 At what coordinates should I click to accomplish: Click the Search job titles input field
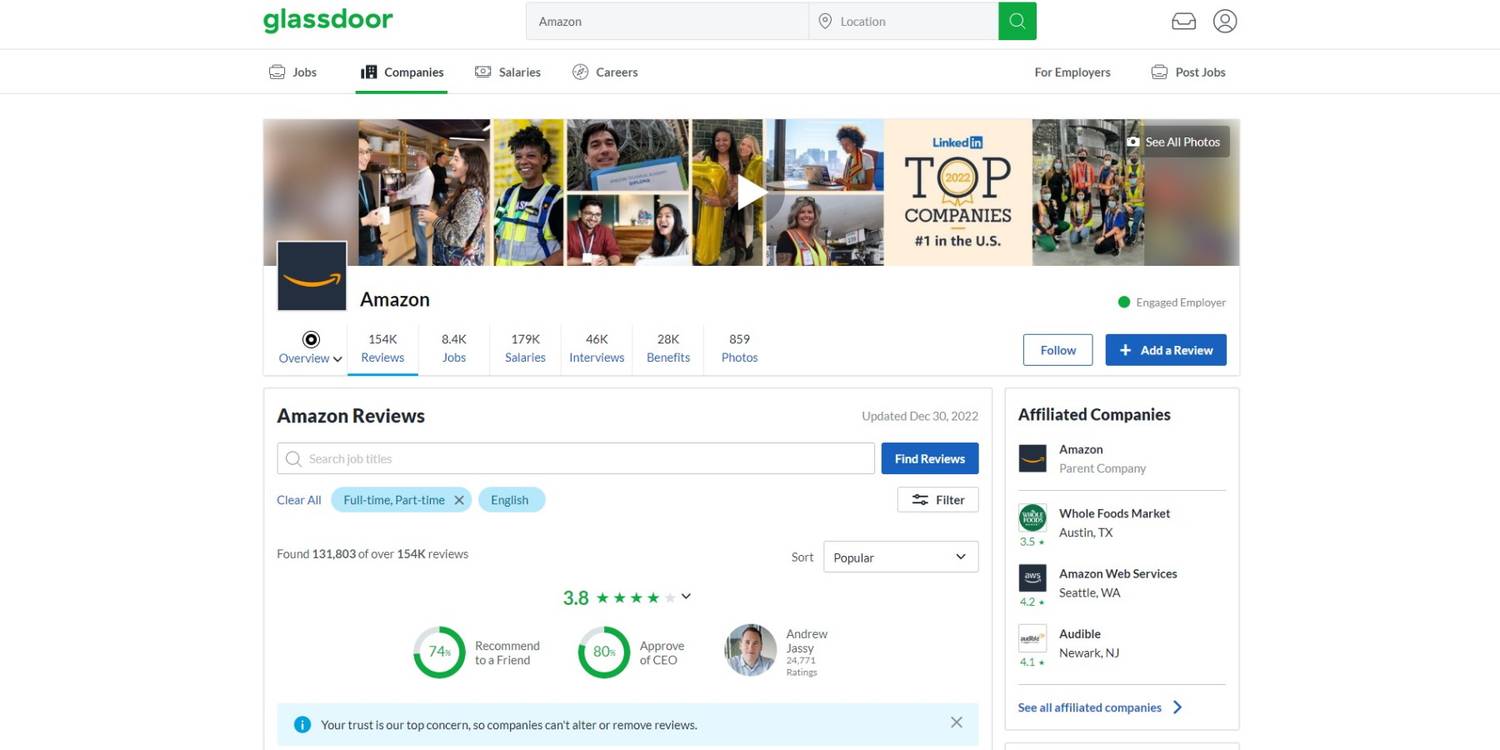576,459
